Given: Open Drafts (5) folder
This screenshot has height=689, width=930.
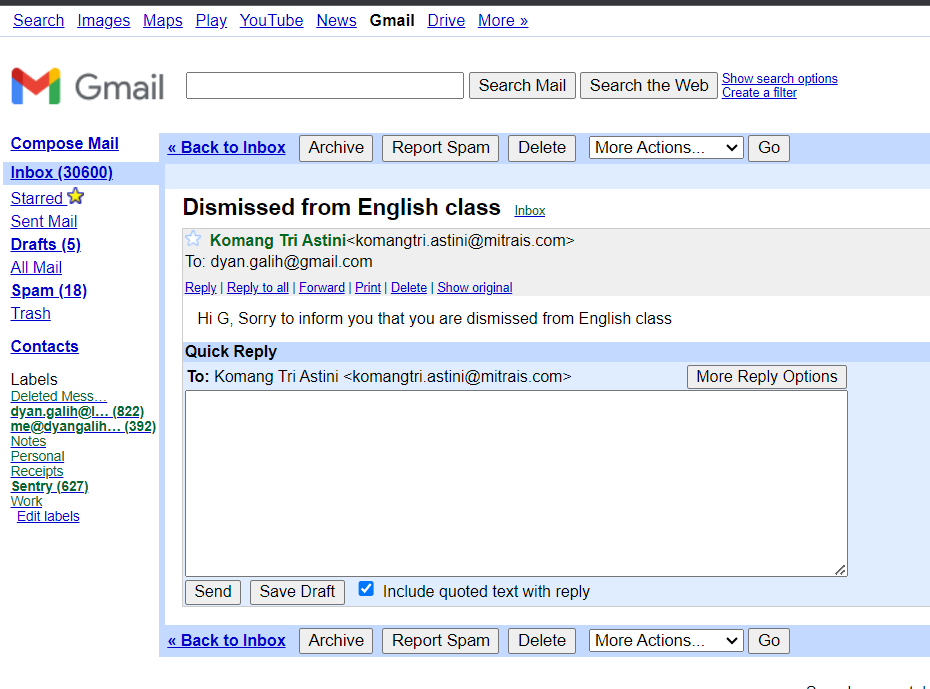Looking at the screenshot, I should pyautogui.click(x=46, y=244).
